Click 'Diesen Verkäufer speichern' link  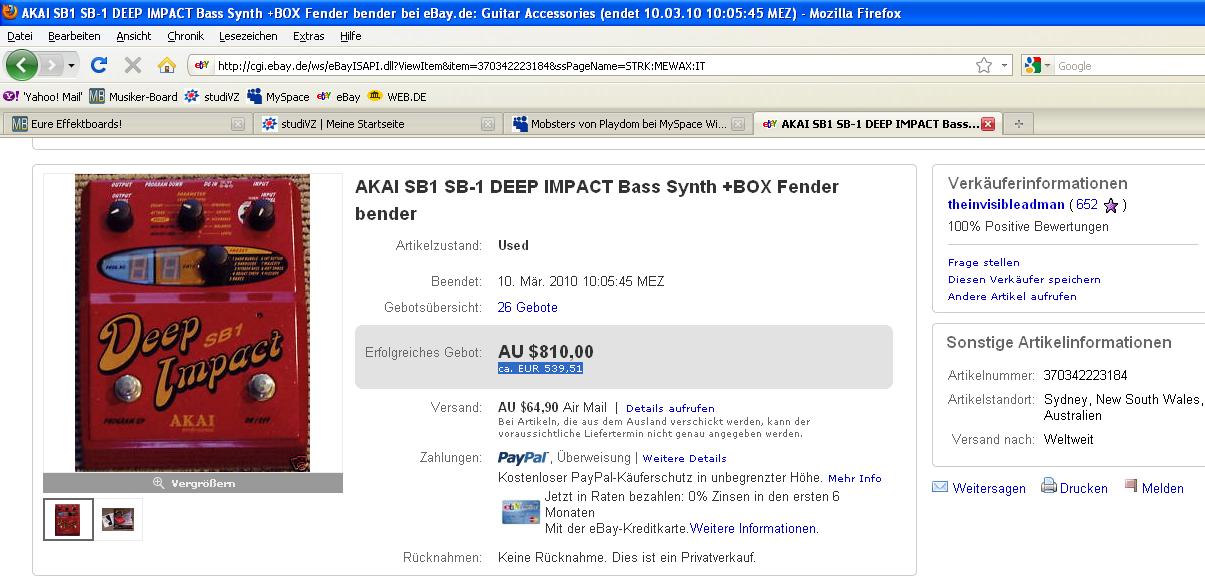[1024, 279]
